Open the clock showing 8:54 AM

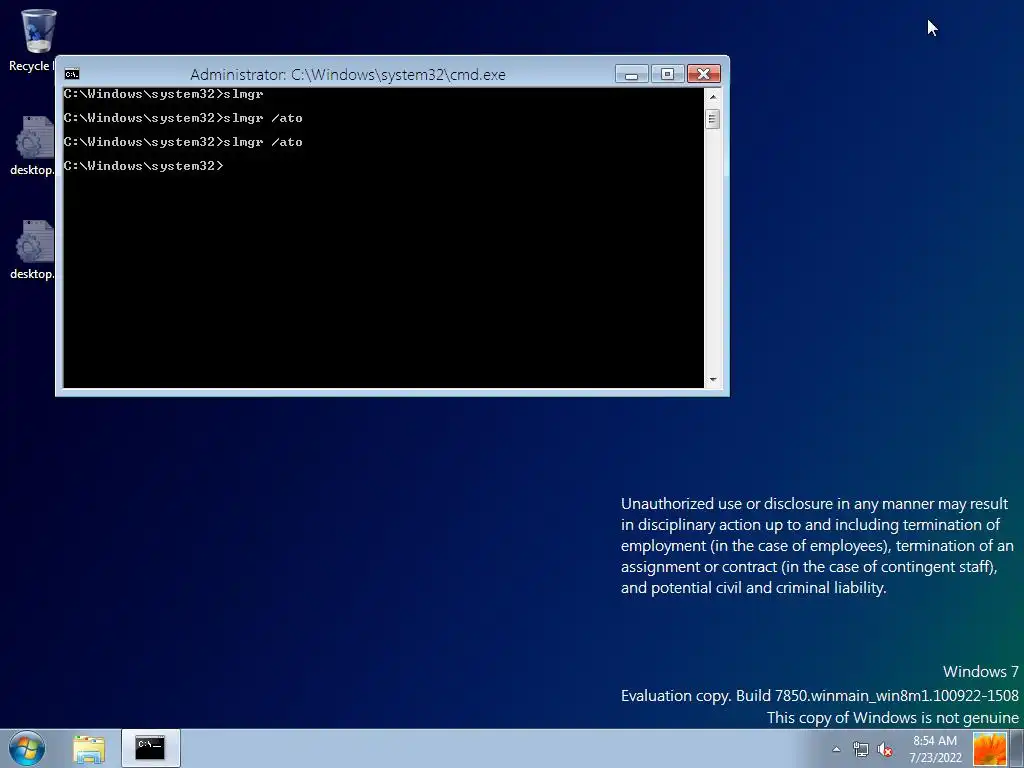tap(935, 749)
